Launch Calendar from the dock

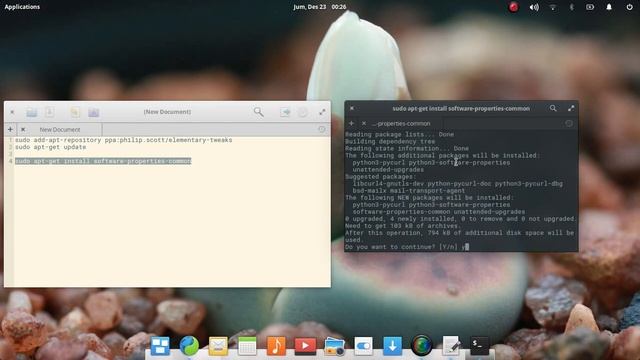point(247,346)
